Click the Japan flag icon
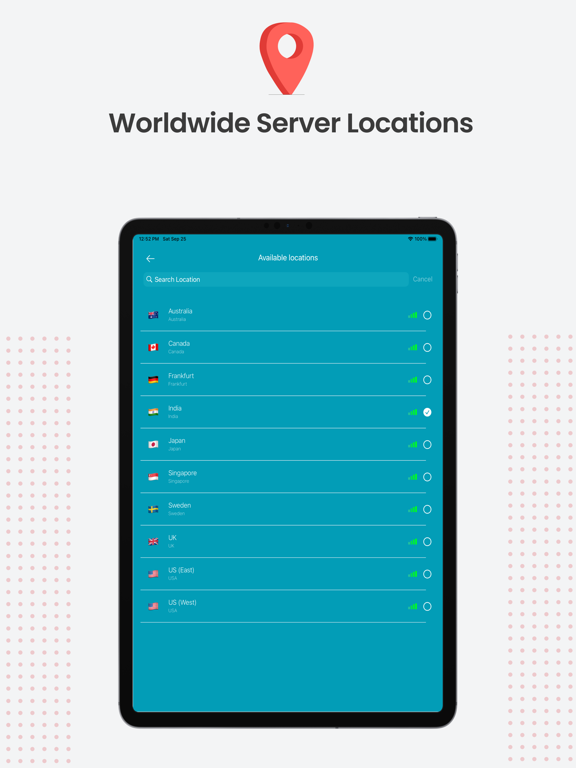The width and height of the screenshot is (576, 768). click(x=153, y=445)
